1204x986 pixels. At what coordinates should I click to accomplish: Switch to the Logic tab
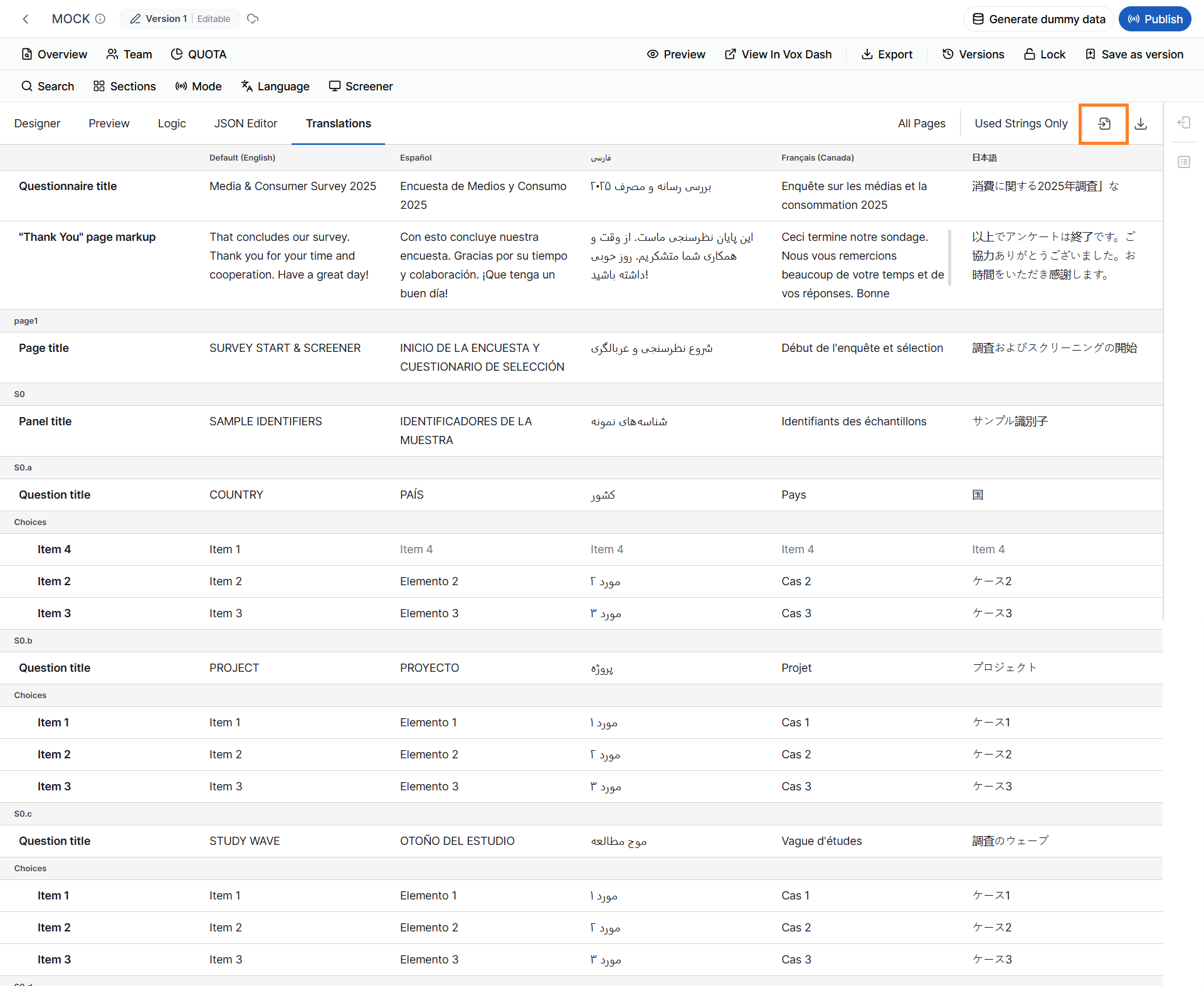coord(172,124)
